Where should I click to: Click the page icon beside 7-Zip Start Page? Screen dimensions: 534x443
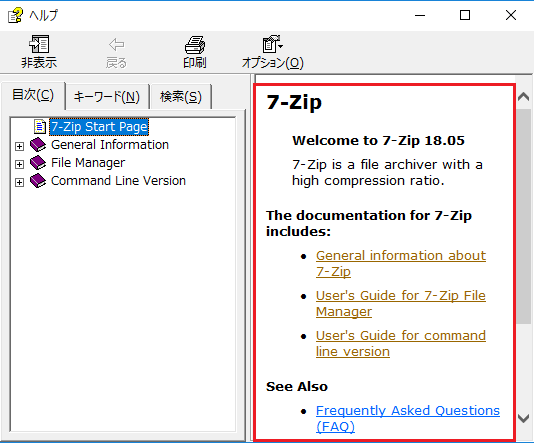click(40, 127)
